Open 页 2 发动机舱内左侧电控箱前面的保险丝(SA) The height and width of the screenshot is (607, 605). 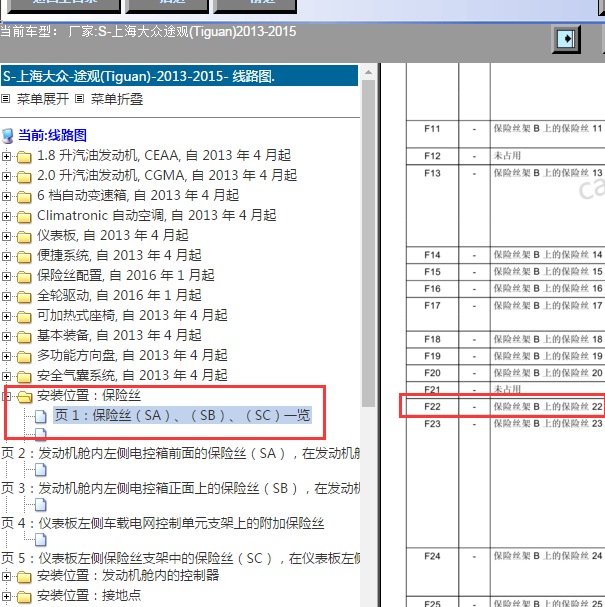pos(180,453)
